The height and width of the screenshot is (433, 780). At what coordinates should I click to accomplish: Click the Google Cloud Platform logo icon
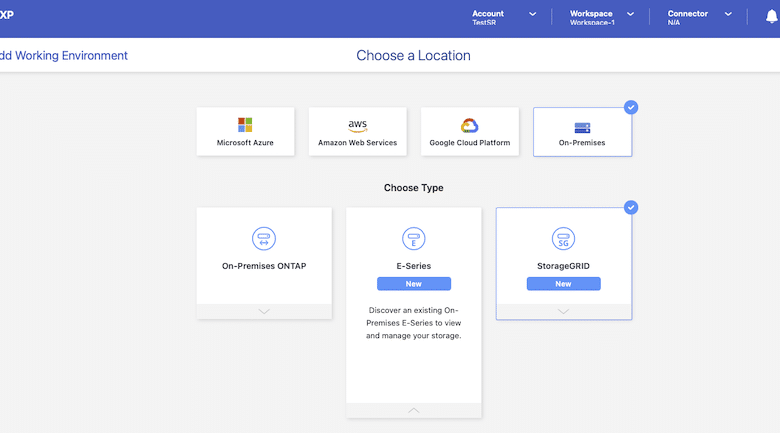pyautogui.click(x=470, y=125)
